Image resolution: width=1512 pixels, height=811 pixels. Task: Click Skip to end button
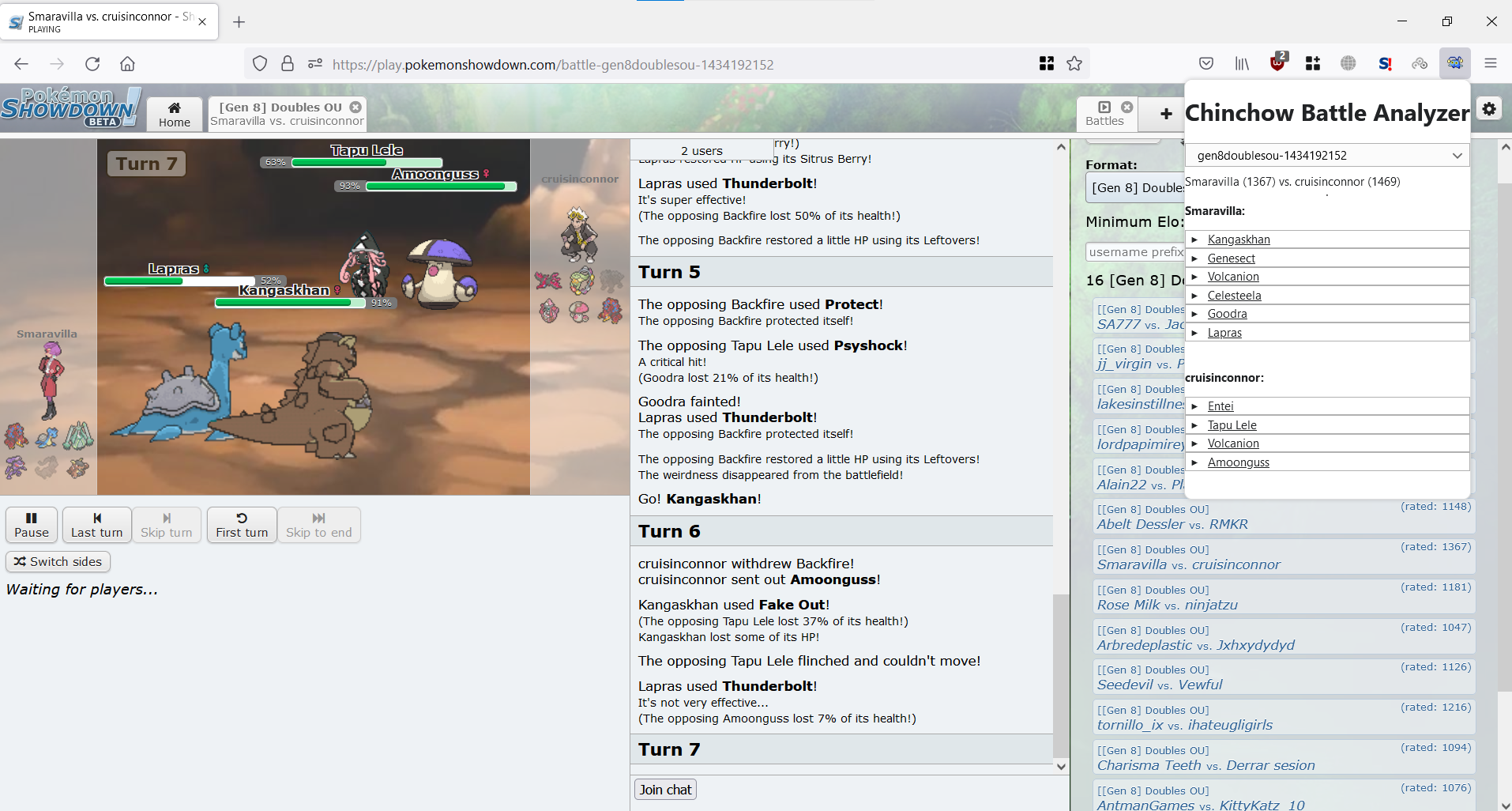[x=319, y=525]
